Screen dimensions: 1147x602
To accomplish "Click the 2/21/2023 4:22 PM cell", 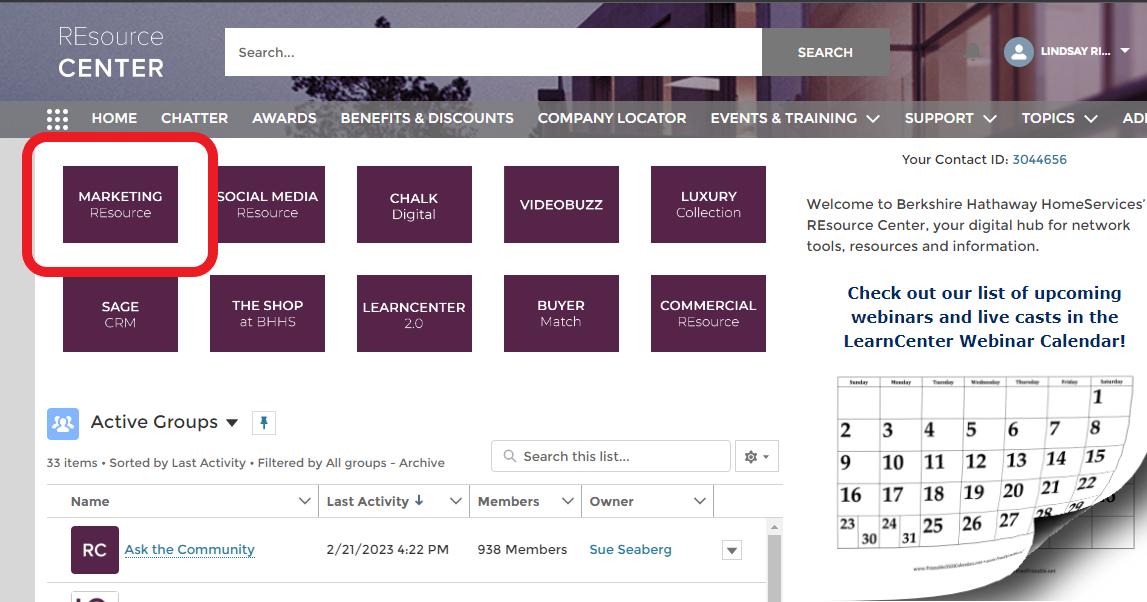I will point(388,549).
